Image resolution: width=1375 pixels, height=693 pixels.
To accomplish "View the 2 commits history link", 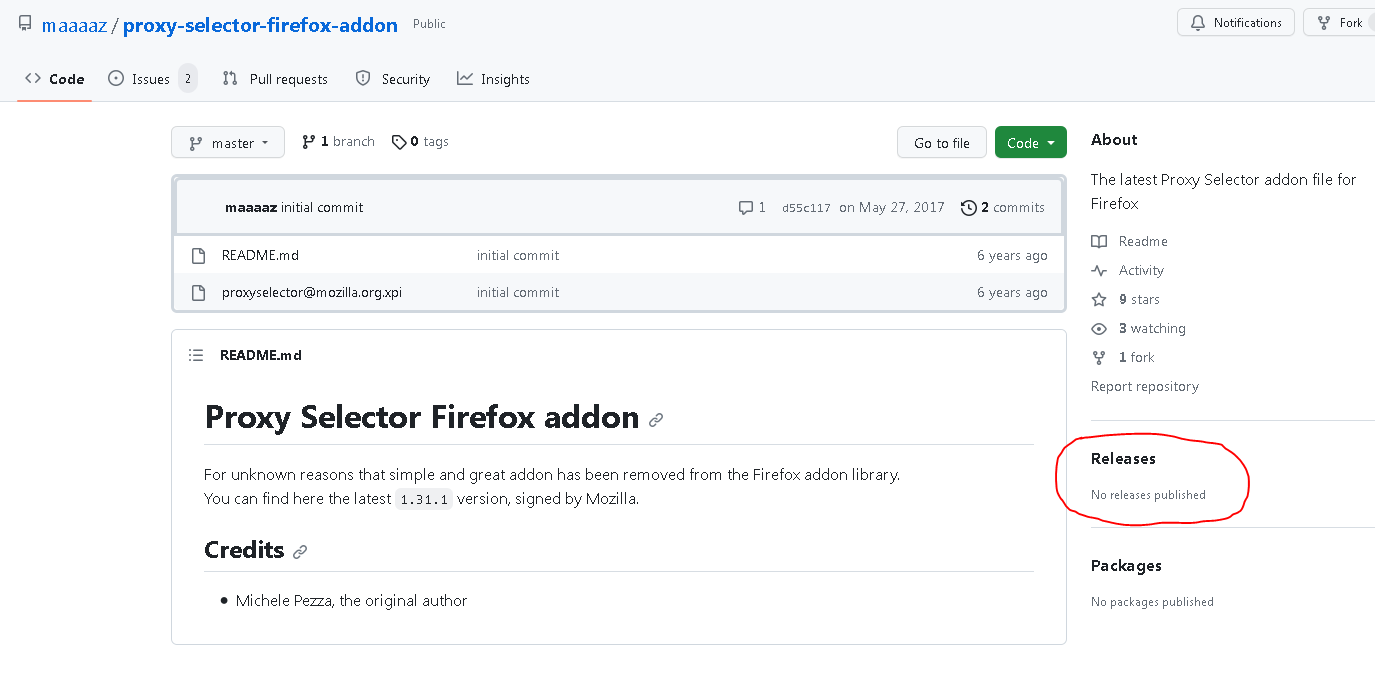I will 1003,208.
